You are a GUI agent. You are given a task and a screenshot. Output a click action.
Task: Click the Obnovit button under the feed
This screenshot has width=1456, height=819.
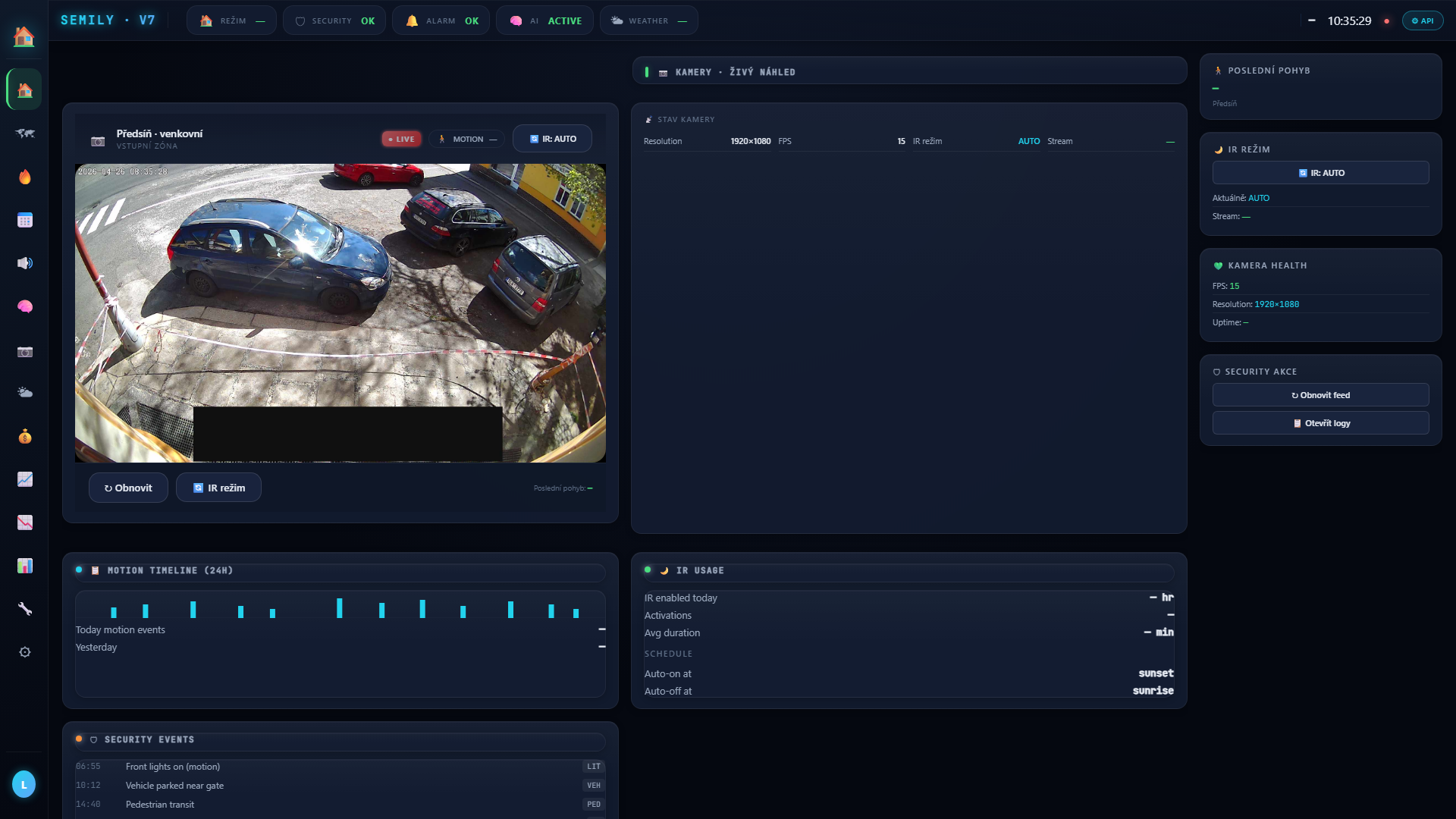point(128,488)
